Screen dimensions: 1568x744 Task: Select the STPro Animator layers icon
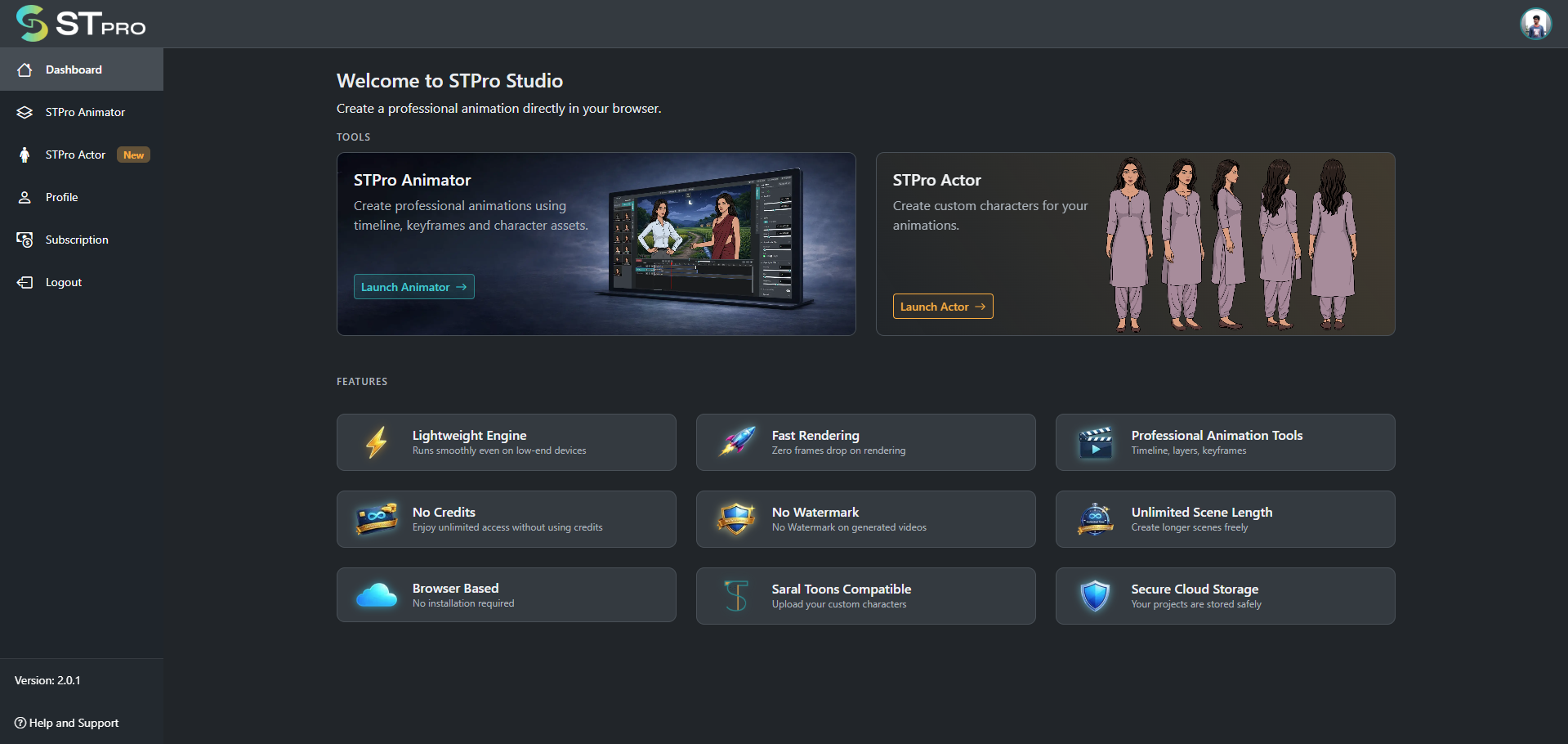(25, 112)
